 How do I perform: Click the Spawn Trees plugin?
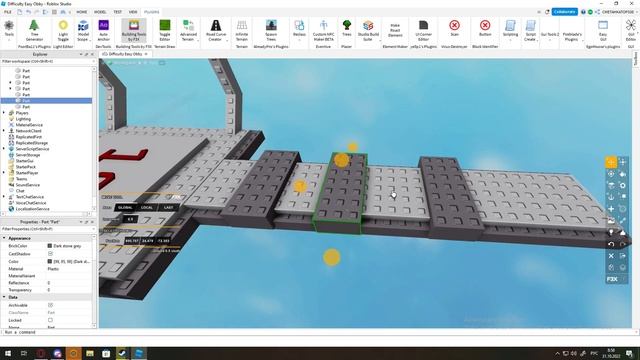click(x=271, y=31)
